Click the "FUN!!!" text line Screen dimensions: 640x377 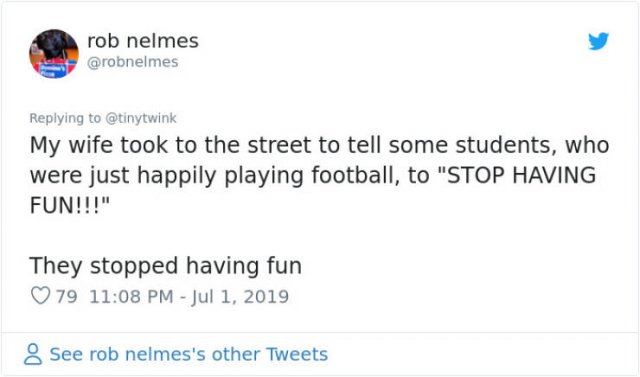(70, 205)
